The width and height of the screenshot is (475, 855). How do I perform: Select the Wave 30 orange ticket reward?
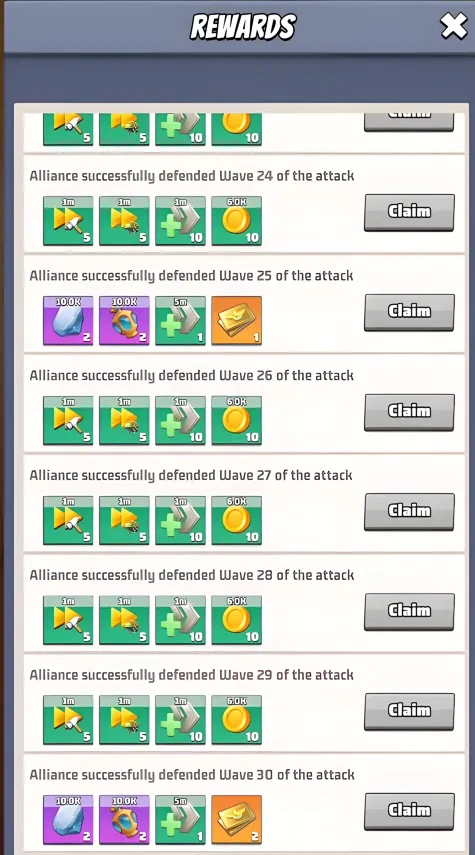pyautogui.click(x=236, y=820)
